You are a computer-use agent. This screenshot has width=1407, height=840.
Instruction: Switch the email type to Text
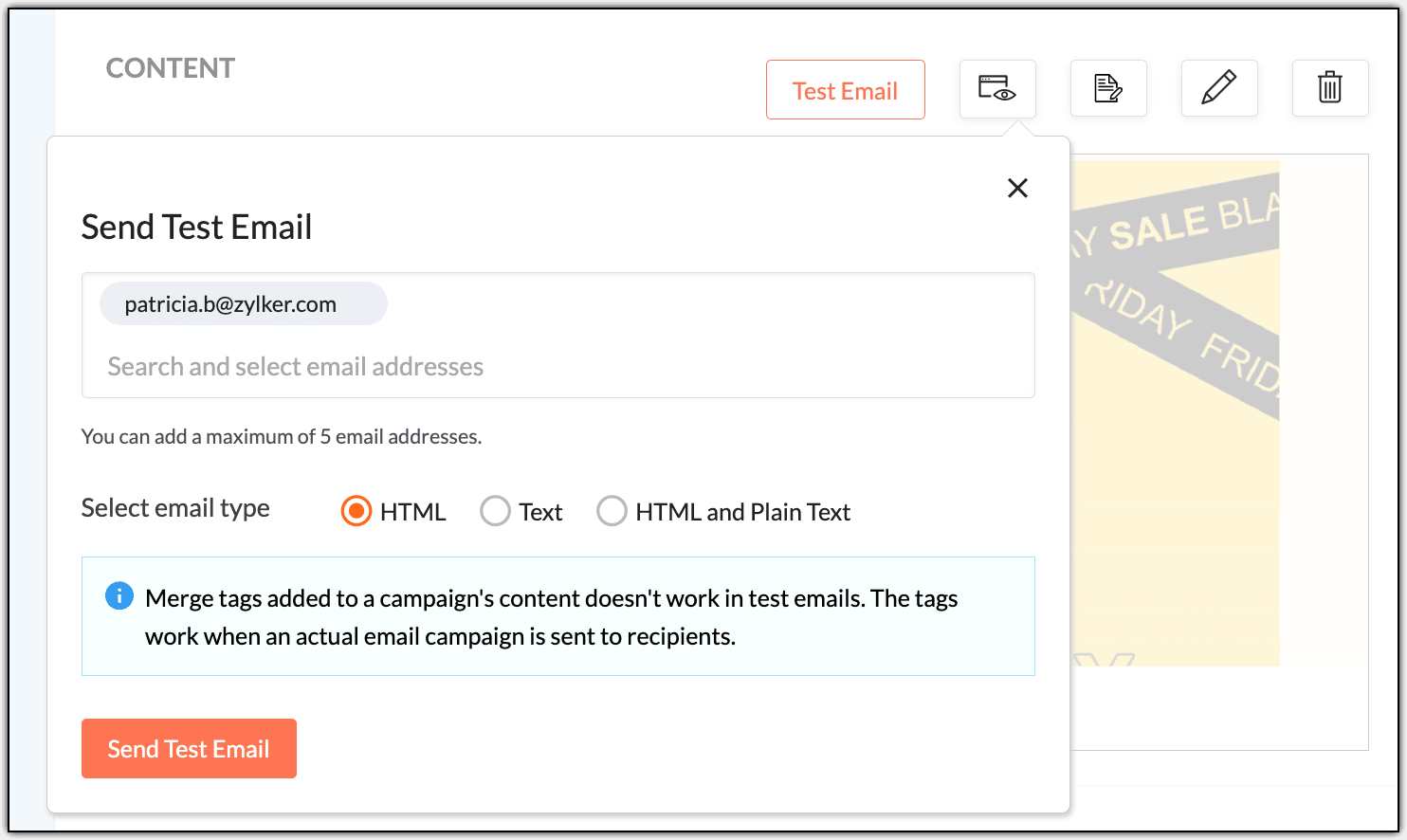[495, 510]
